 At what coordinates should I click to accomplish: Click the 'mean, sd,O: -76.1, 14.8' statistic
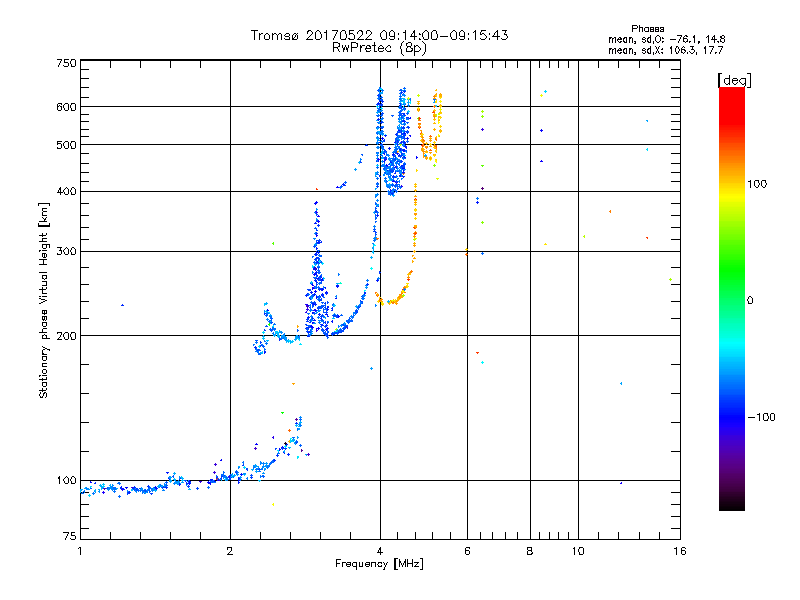(x=666, y=39)
